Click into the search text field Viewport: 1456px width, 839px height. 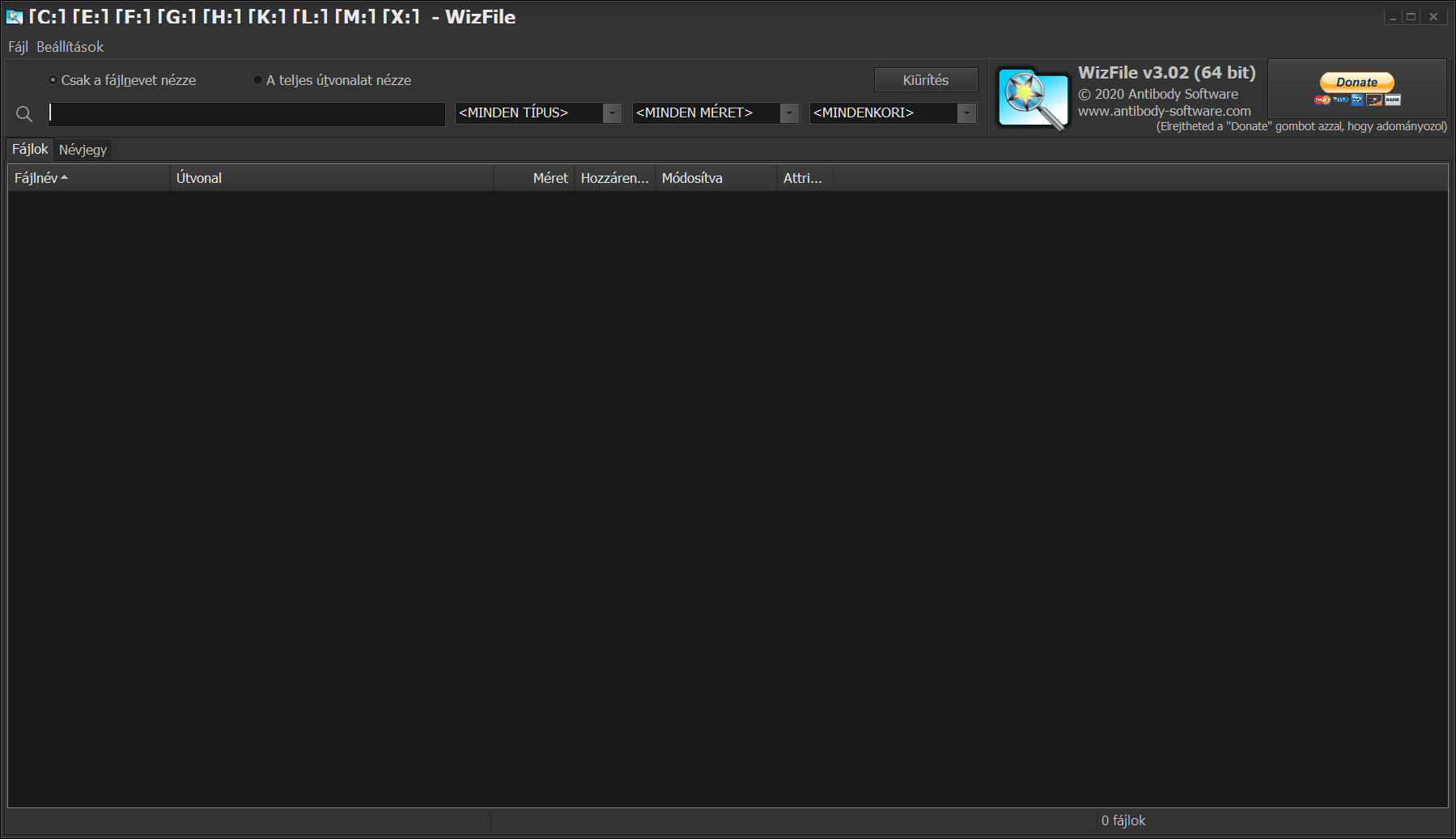click(247, 114)
